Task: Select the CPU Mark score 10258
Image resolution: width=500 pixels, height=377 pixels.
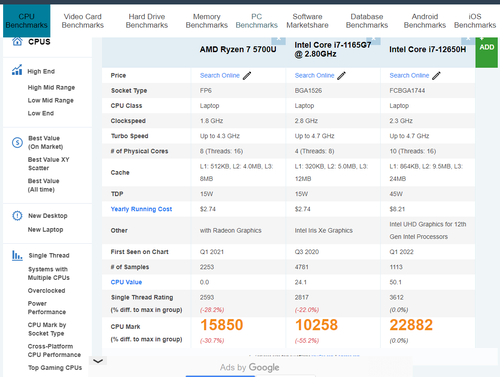Action: (316, 325)
